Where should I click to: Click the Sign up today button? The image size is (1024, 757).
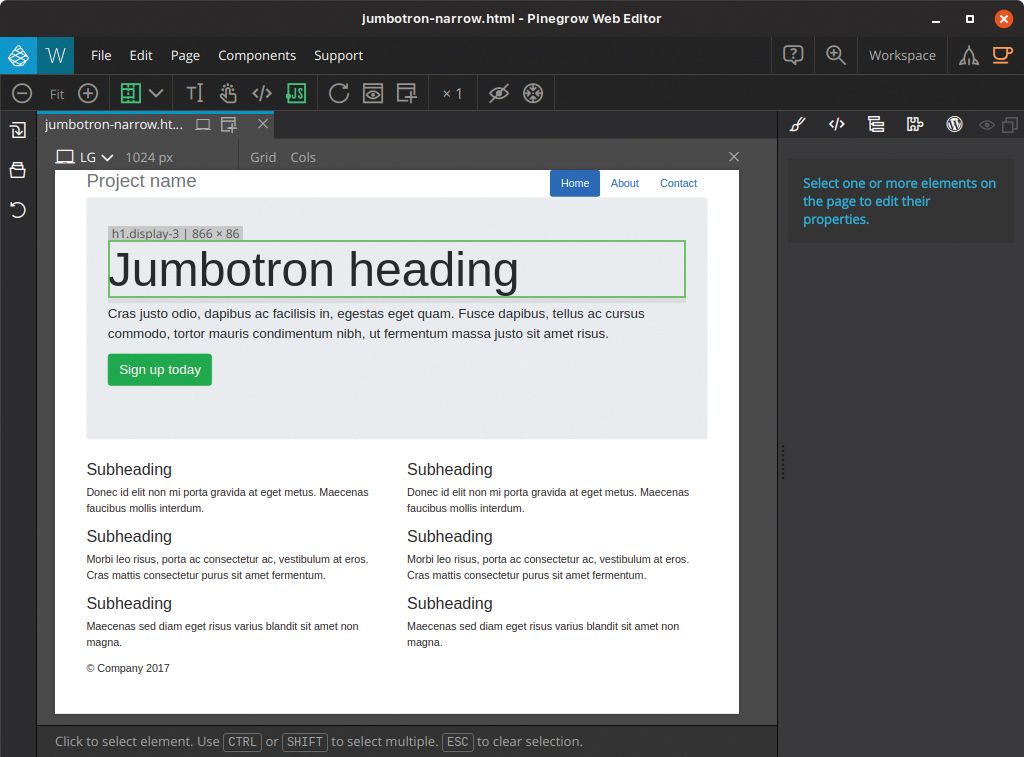point(159,369)
